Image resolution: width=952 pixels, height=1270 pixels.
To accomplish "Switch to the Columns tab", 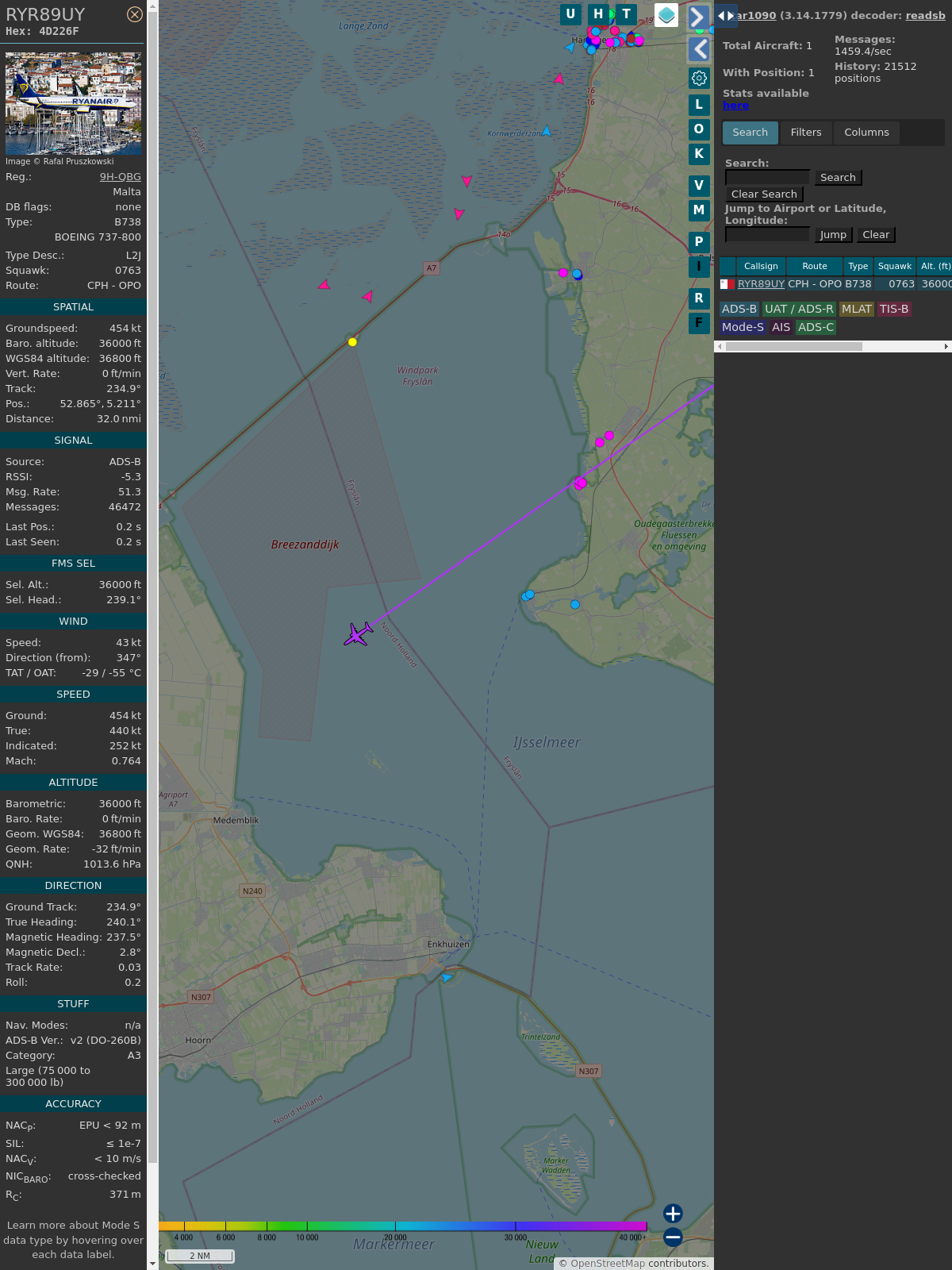I will point(866,133).
